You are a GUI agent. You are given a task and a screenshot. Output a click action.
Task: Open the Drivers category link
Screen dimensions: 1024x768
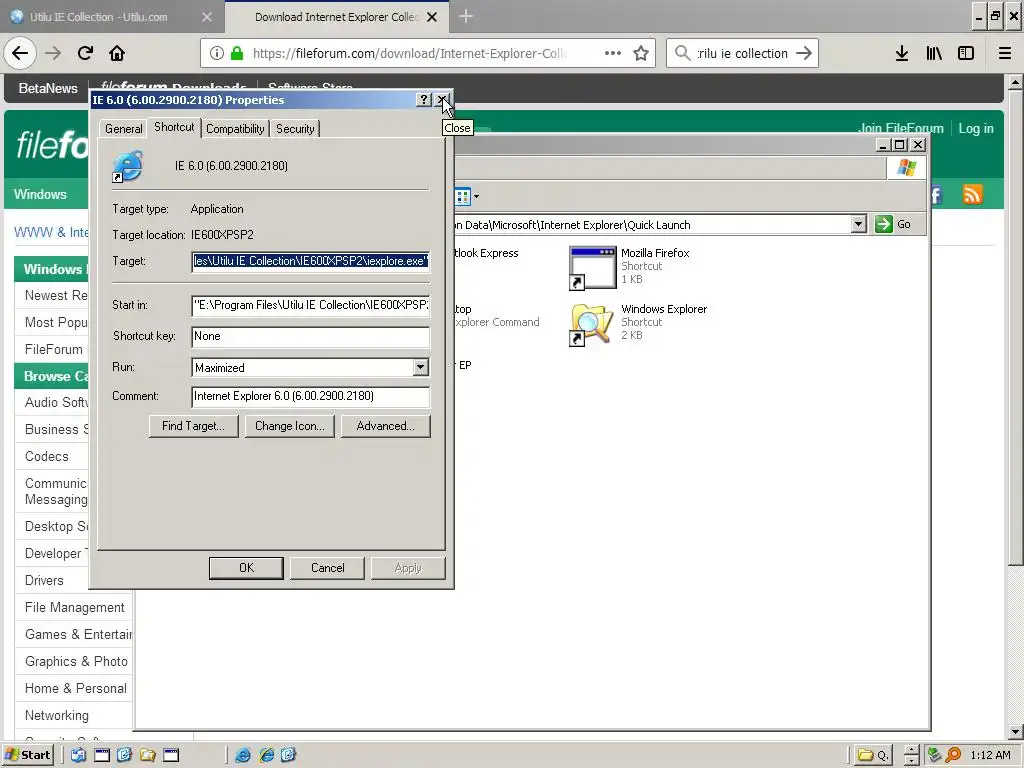(x=44, y=580)
